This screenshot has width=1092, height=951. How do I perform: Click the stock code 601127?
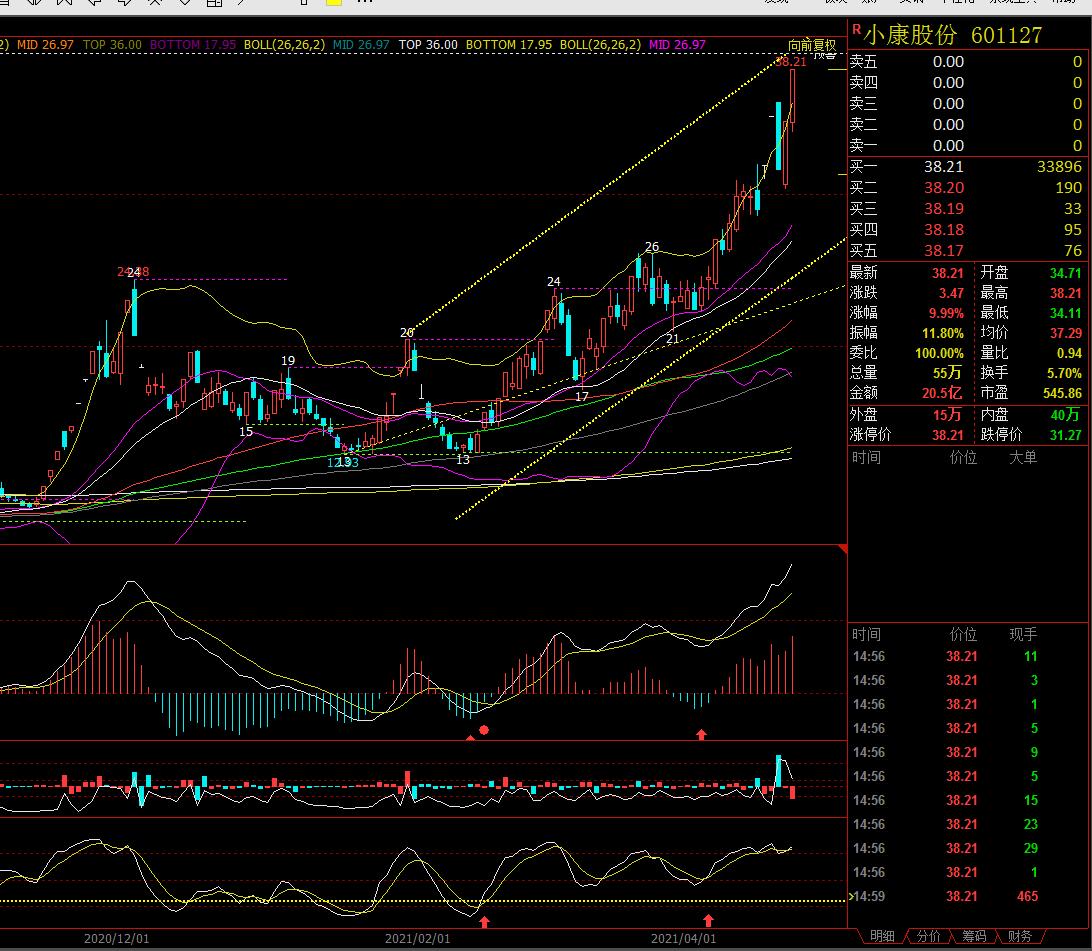pyautogui.click(x=1006, y=36)
